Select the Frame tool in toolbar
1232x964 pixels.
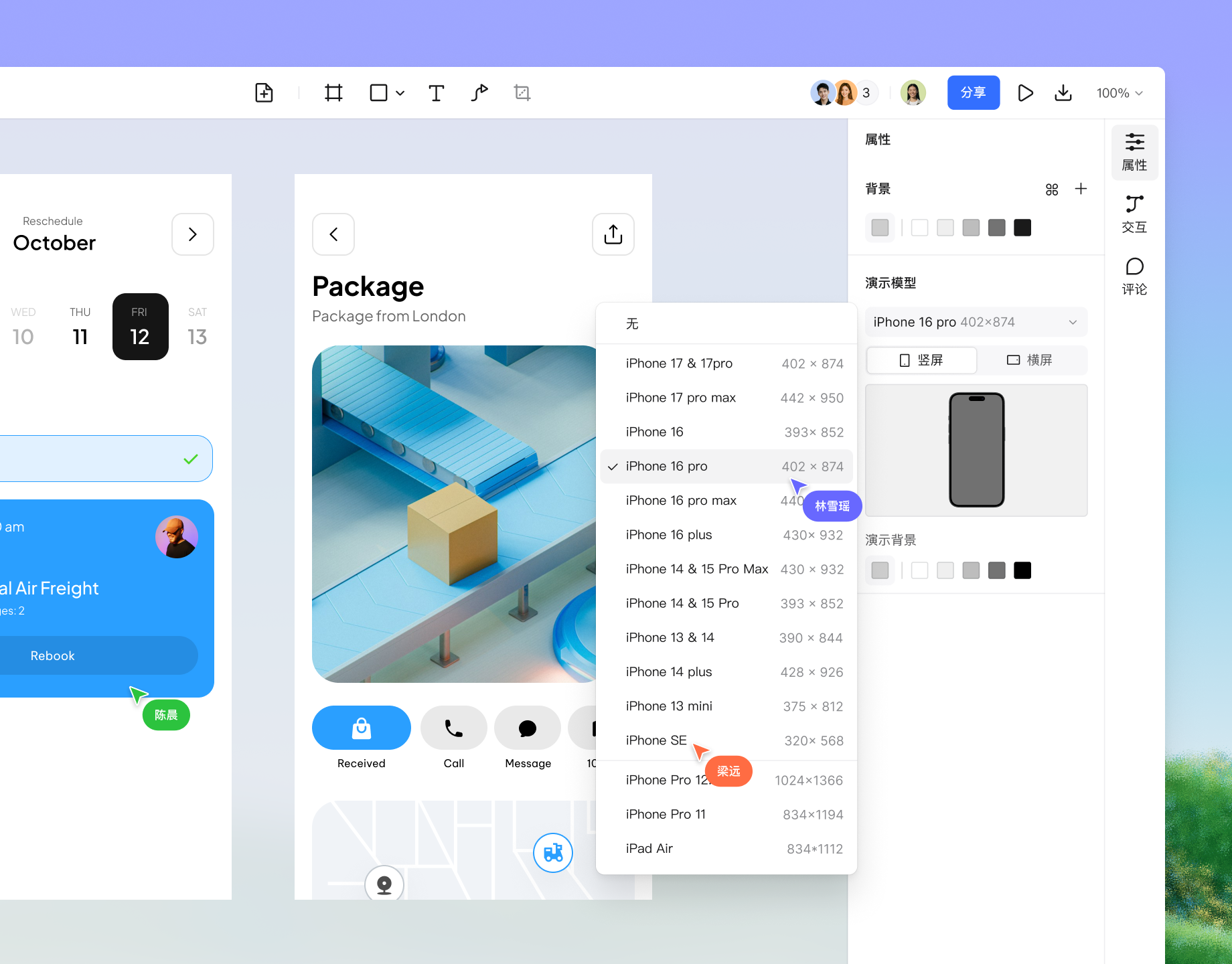pos(333,93)
